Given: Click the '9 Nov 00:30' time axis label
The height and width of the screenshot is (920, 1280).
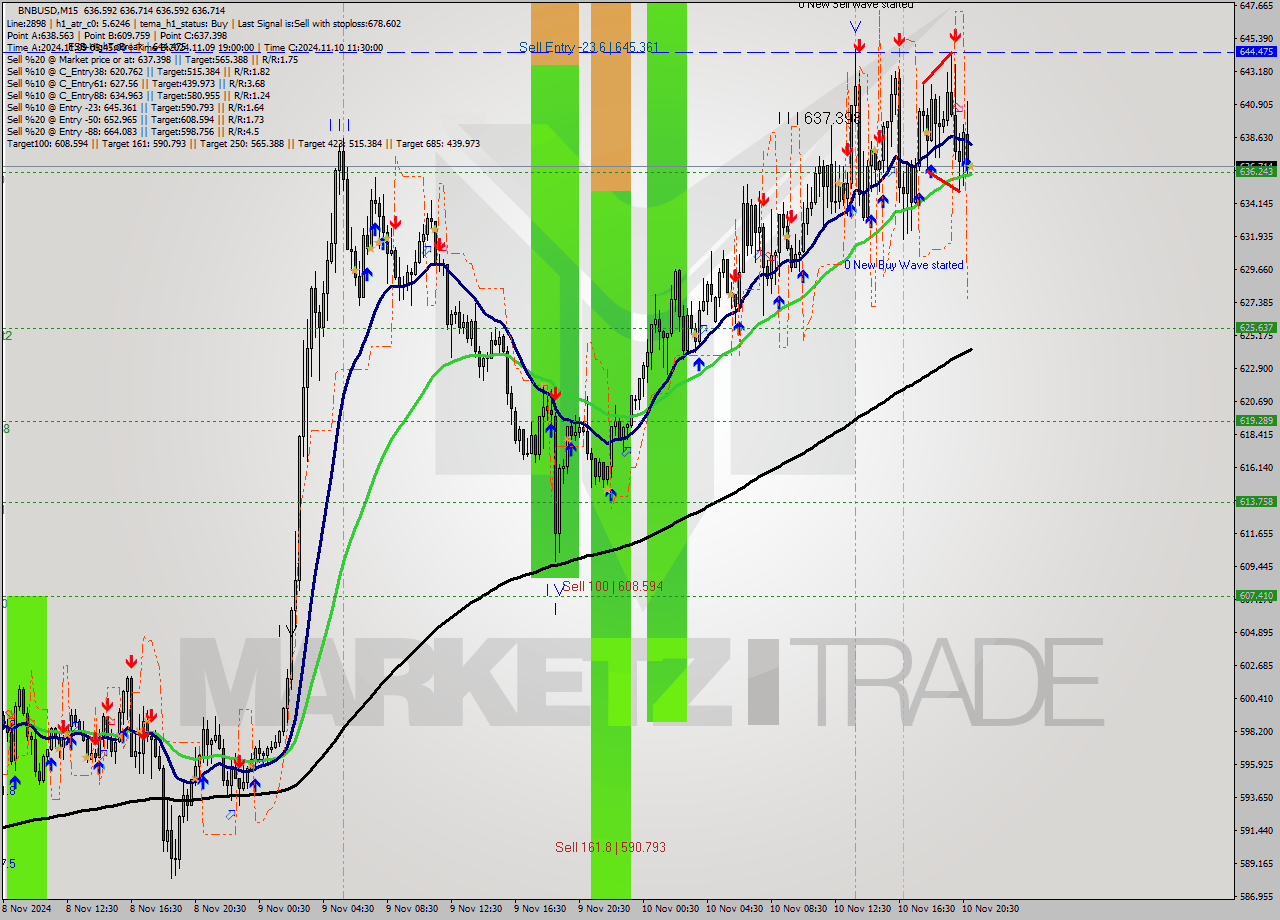Looking at the screenshot, I should [284, 909].
